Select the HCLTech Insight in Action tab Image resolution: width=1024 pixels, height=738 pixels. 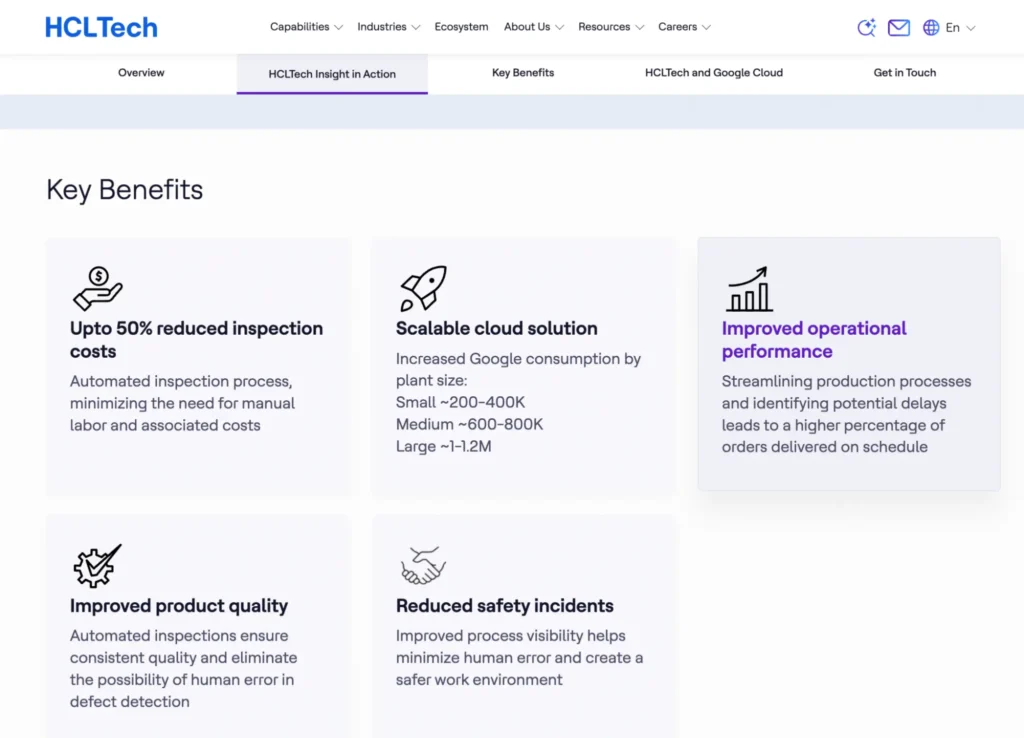[332, 74]
